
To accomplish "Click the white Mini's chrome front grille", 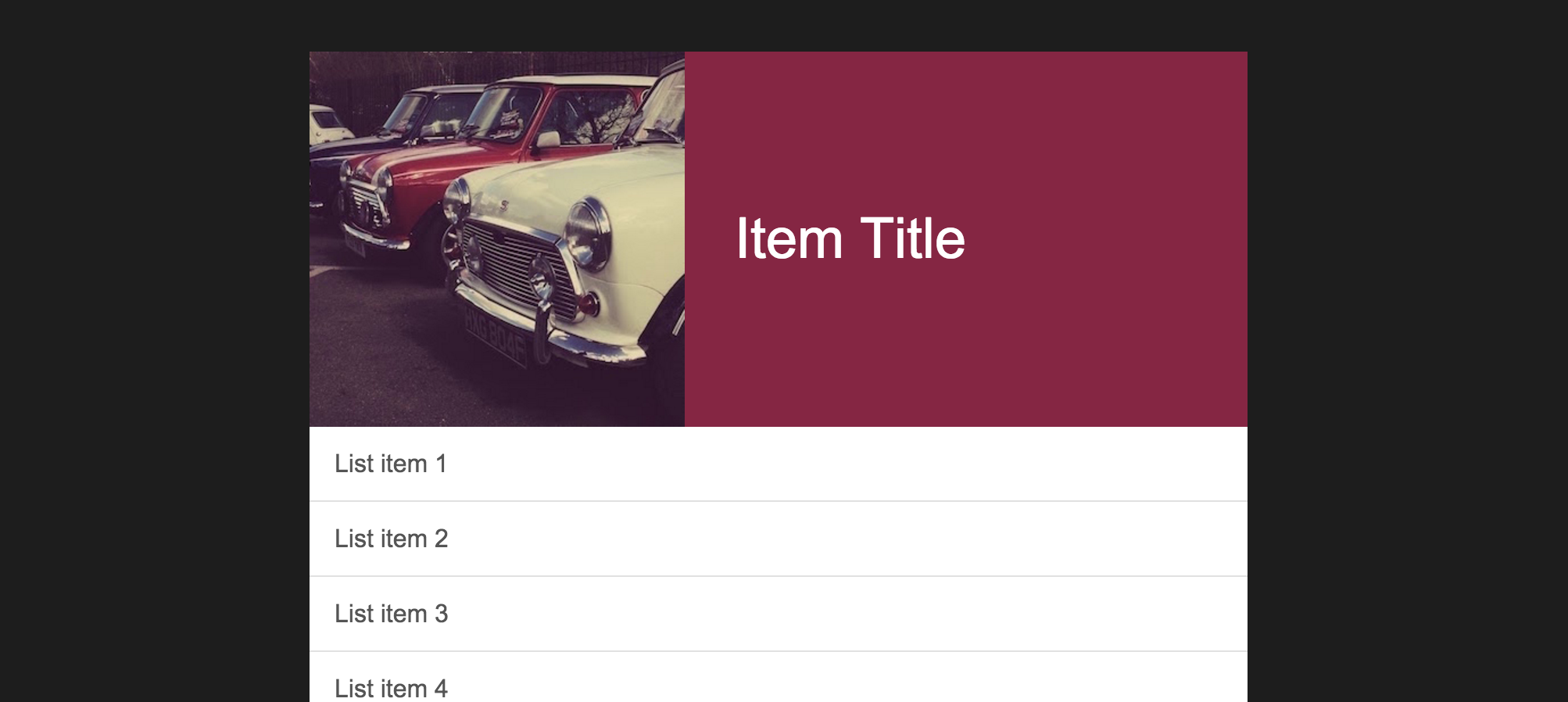I will click(x=516, y=268).
